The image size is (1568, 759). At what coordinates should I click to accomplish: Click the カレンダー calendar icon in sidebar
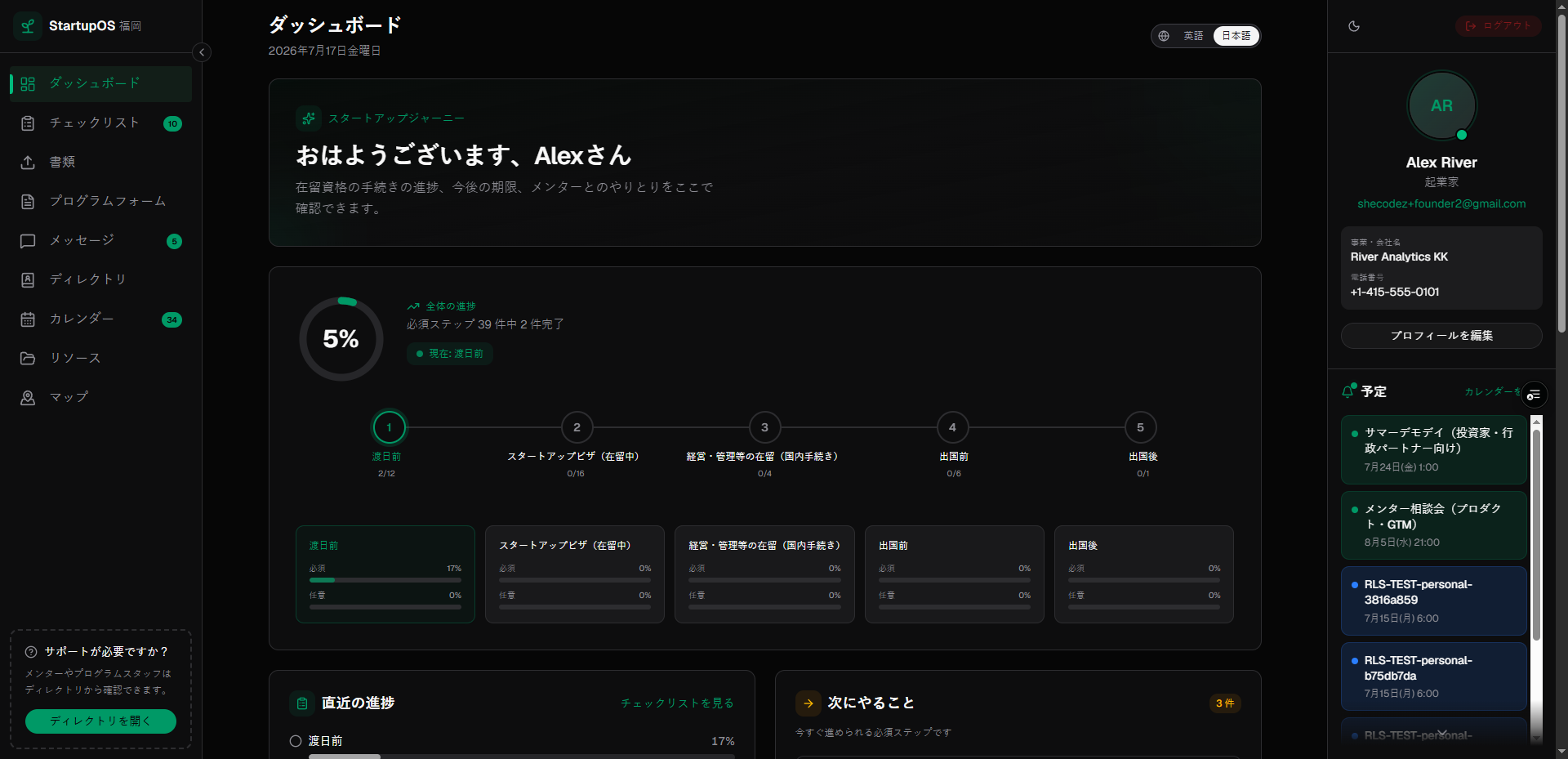[28, 319]
